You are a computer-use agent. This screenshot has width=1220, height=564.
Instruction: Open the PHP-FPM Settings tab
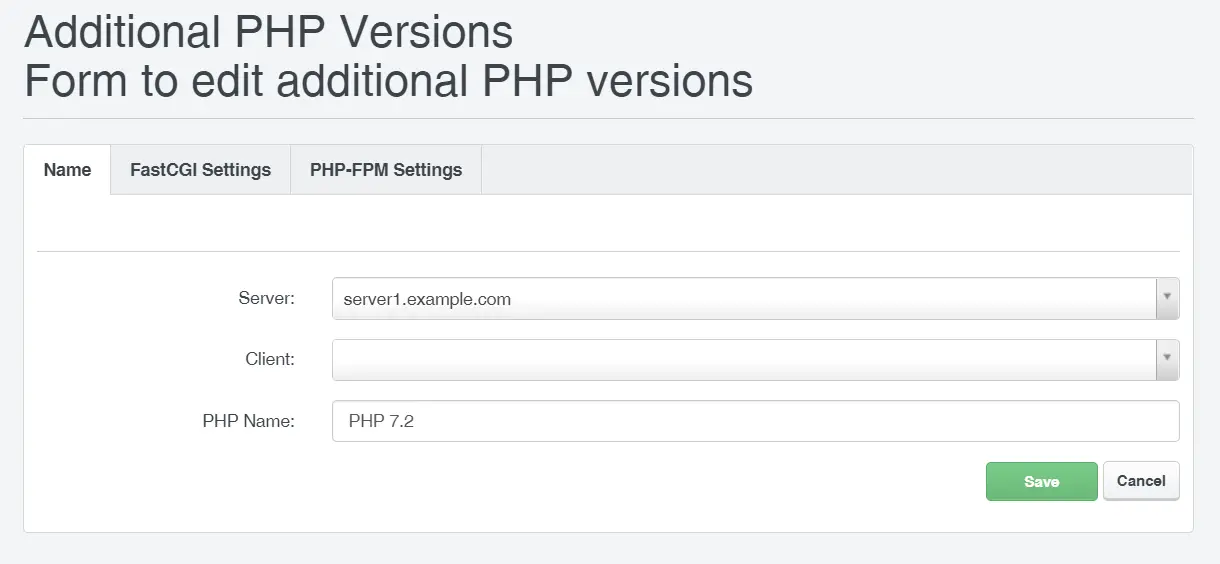pos(386,170)
